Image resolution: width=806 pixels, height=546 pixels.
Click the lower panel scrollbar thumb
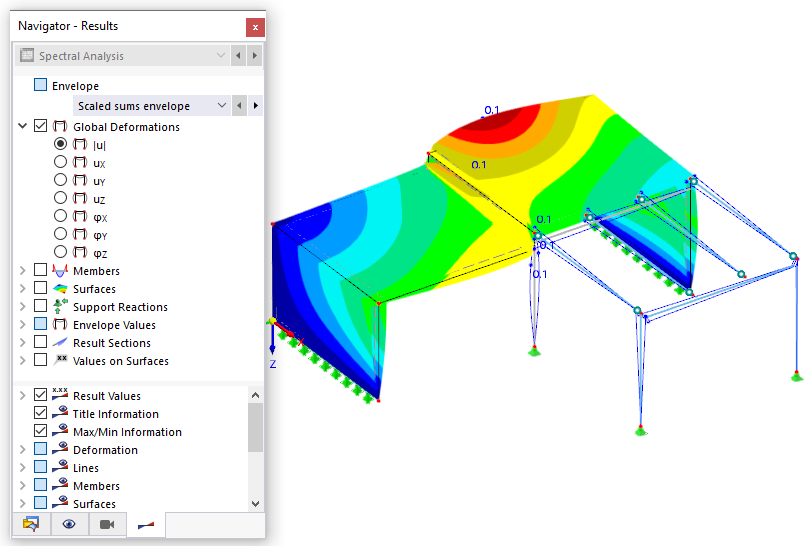coord(255,428)
